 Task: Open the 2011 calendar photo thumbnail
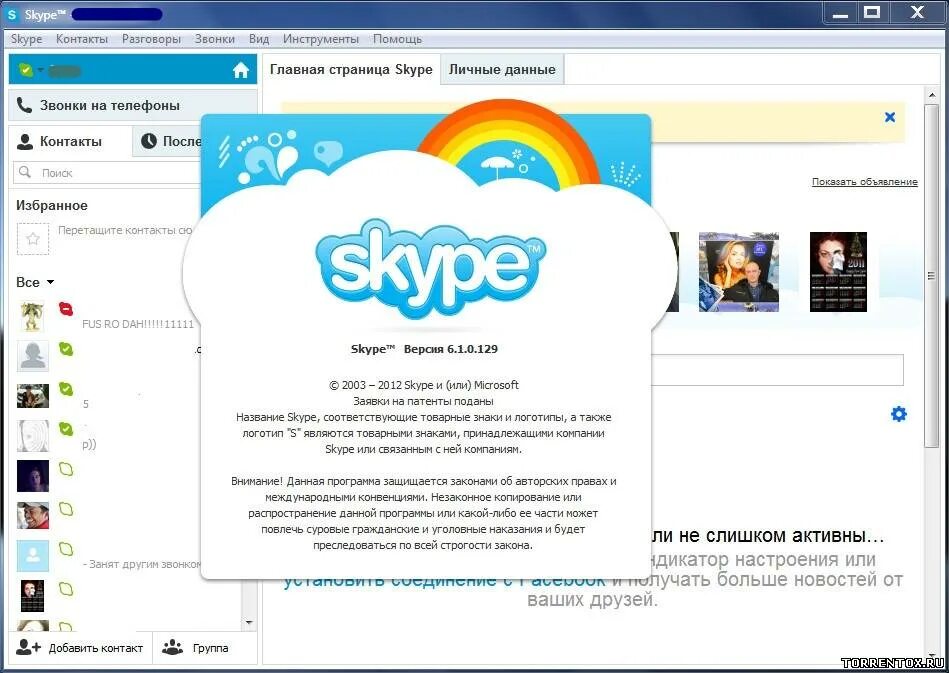(x=838, y=272)
